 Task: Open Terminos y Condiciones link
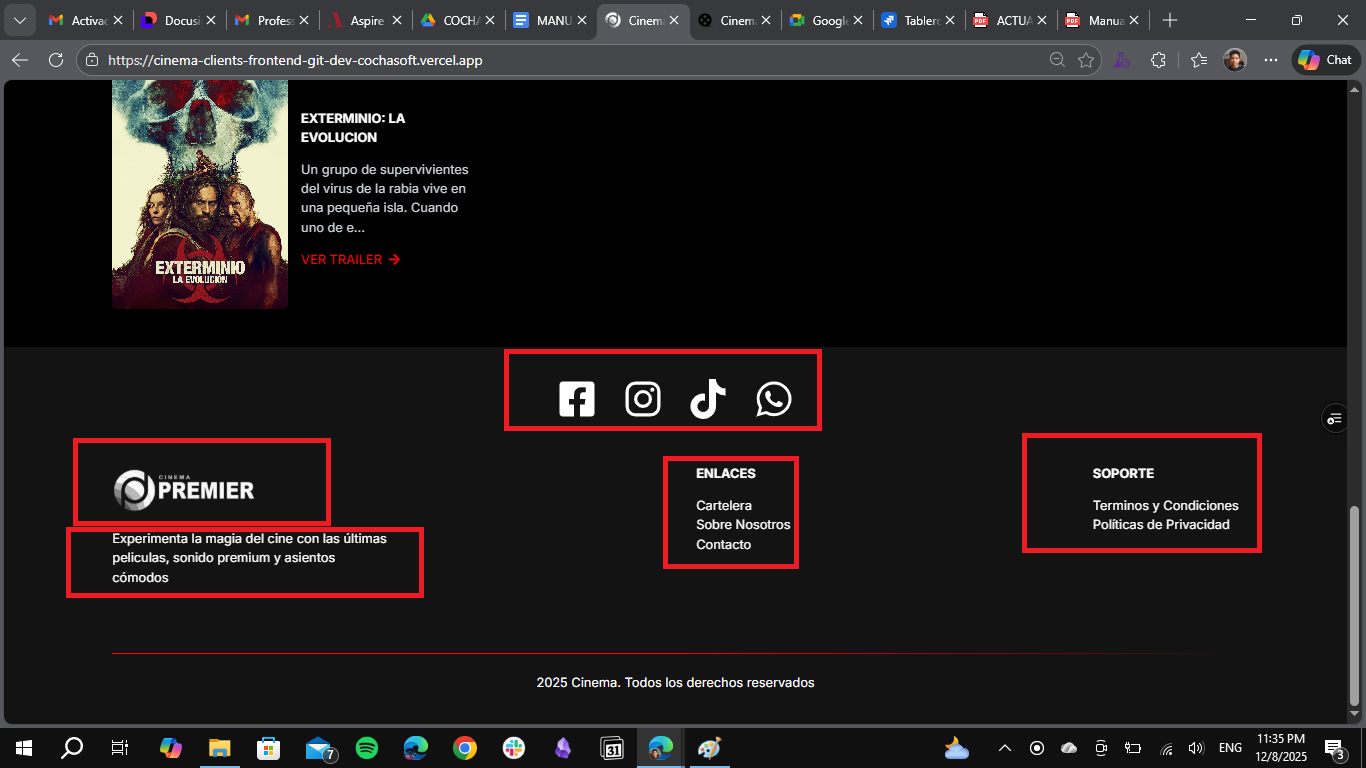coord(1165,505)
